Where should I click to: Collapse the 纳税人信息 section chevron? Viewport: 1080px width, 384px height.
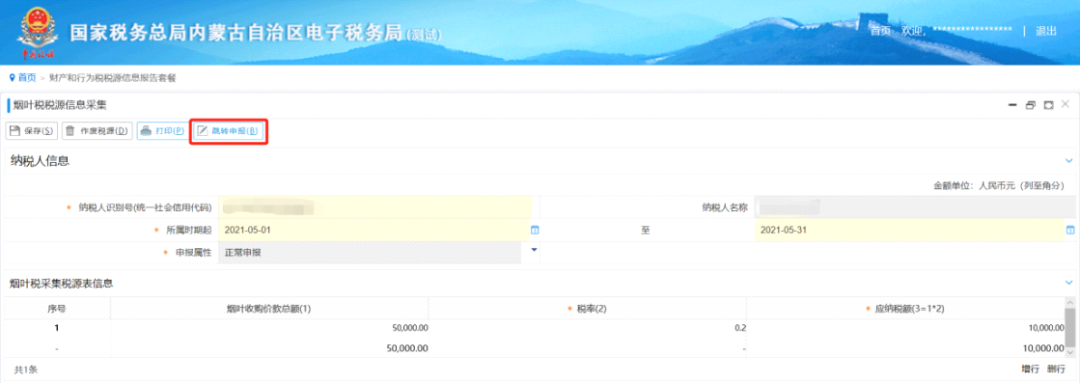point(1069,160)
